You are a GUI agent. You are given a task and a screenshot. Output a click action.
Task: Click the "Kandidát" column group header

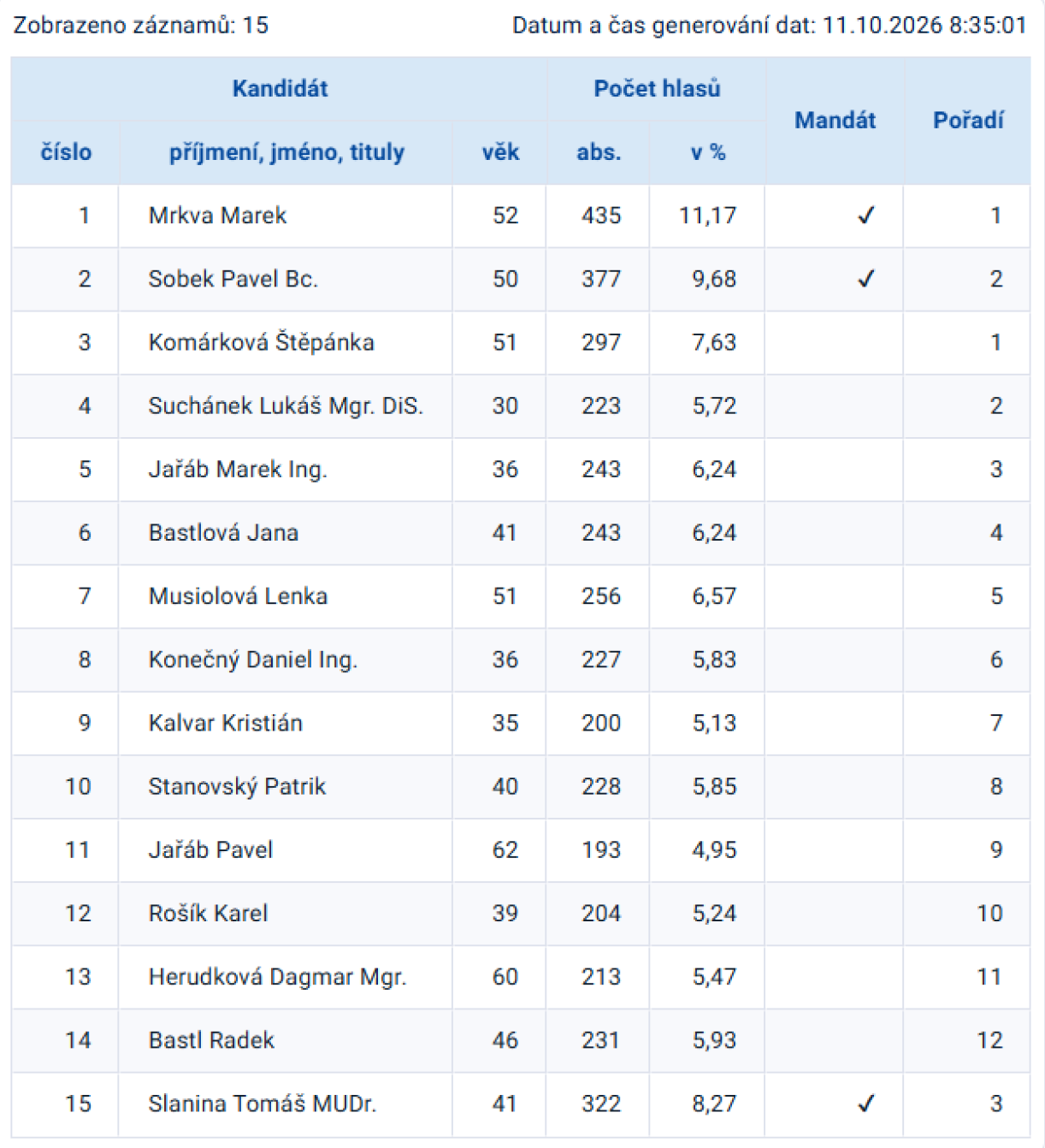280,89
